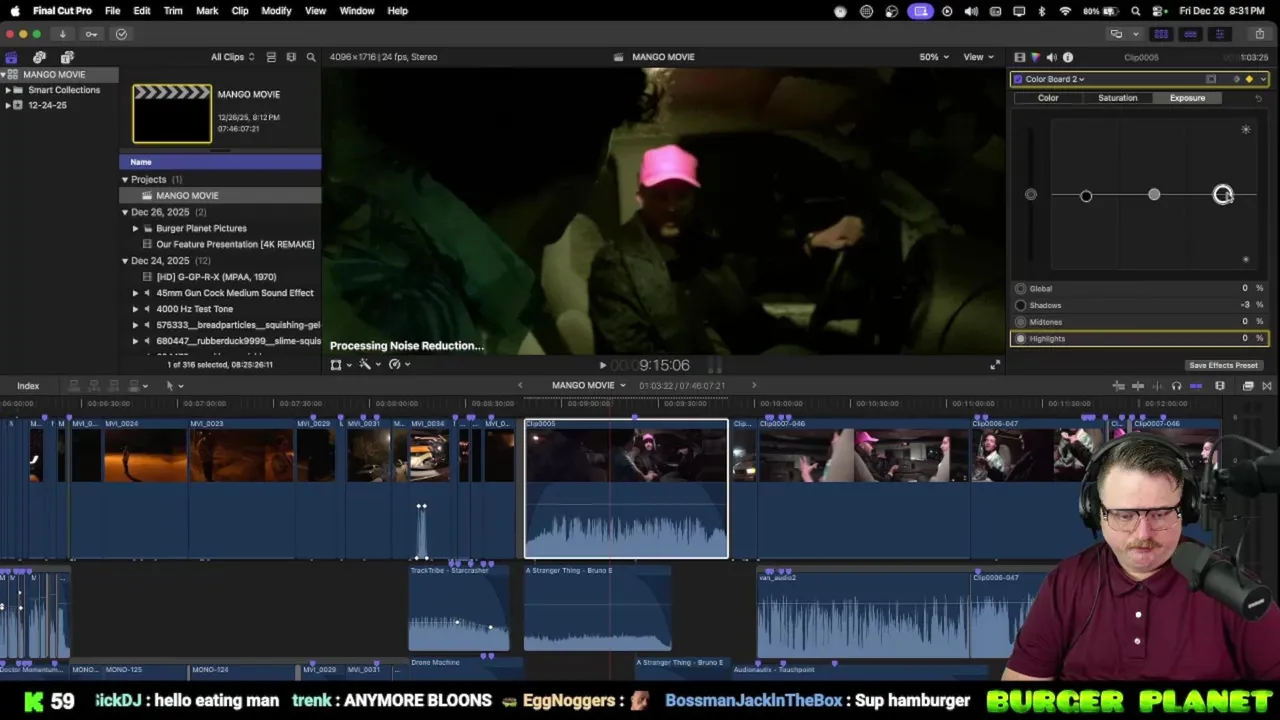Screen dimensions: 1280x720
Task: Select the Exposure tab
Action: (x=1187, y=98)
